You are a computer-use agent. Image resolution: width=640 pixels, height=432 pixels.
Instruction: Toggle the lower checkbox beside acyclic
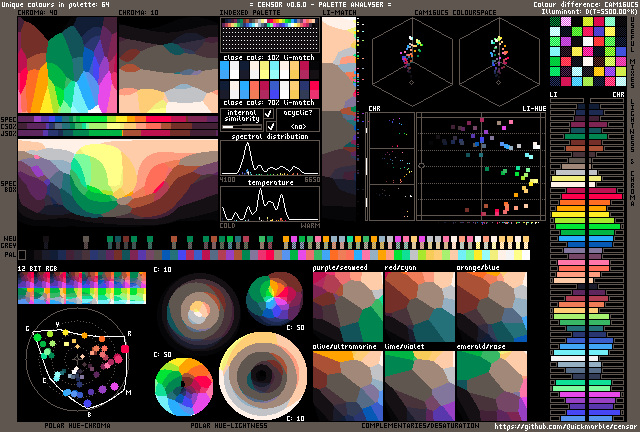[270, 126]
